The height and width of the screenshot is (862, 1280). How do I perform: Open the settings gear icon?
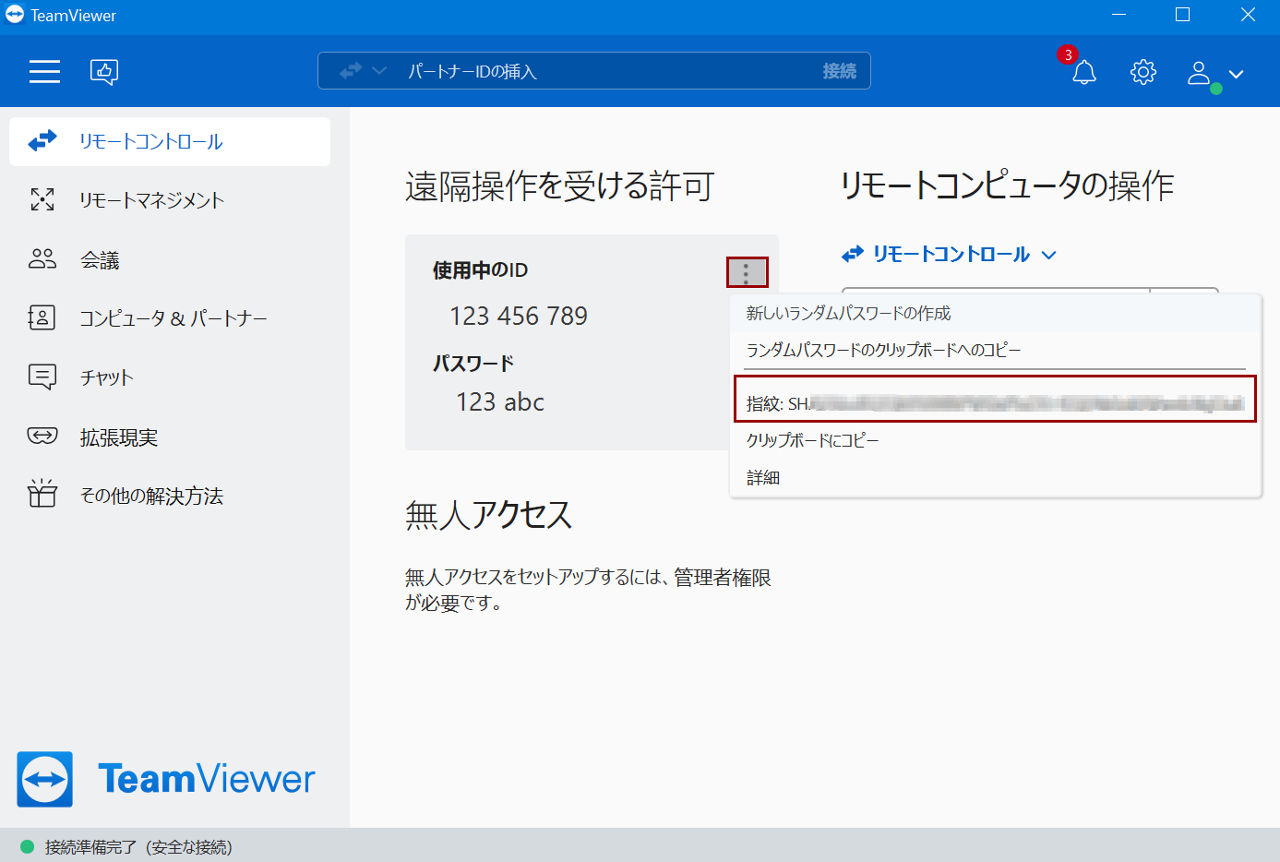pyautogui.click(x=1143, y=72)
